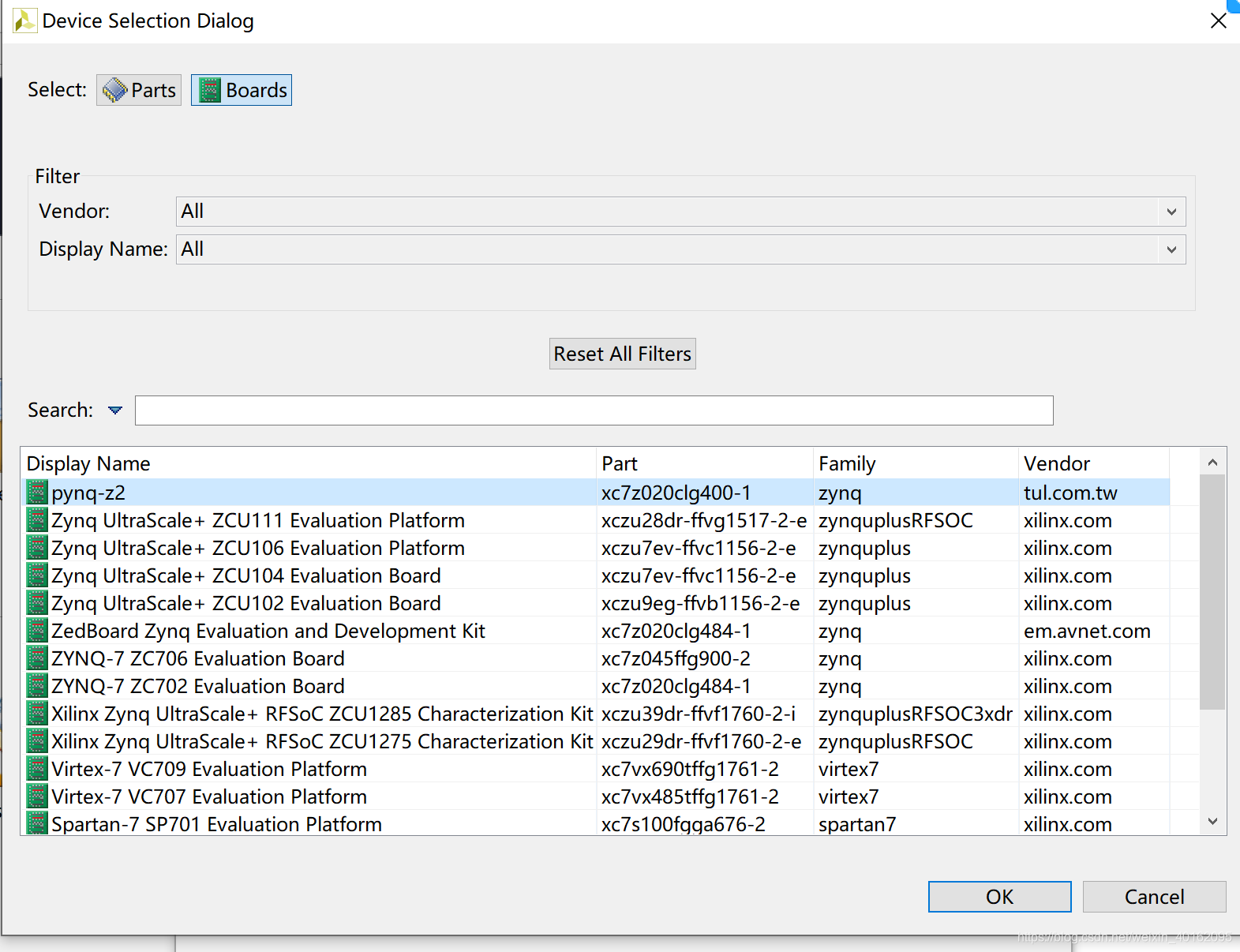Click the Spartan-7 SP701 board icon
Viewport: 1240px width, 952px height.
(x=37, y=823)
